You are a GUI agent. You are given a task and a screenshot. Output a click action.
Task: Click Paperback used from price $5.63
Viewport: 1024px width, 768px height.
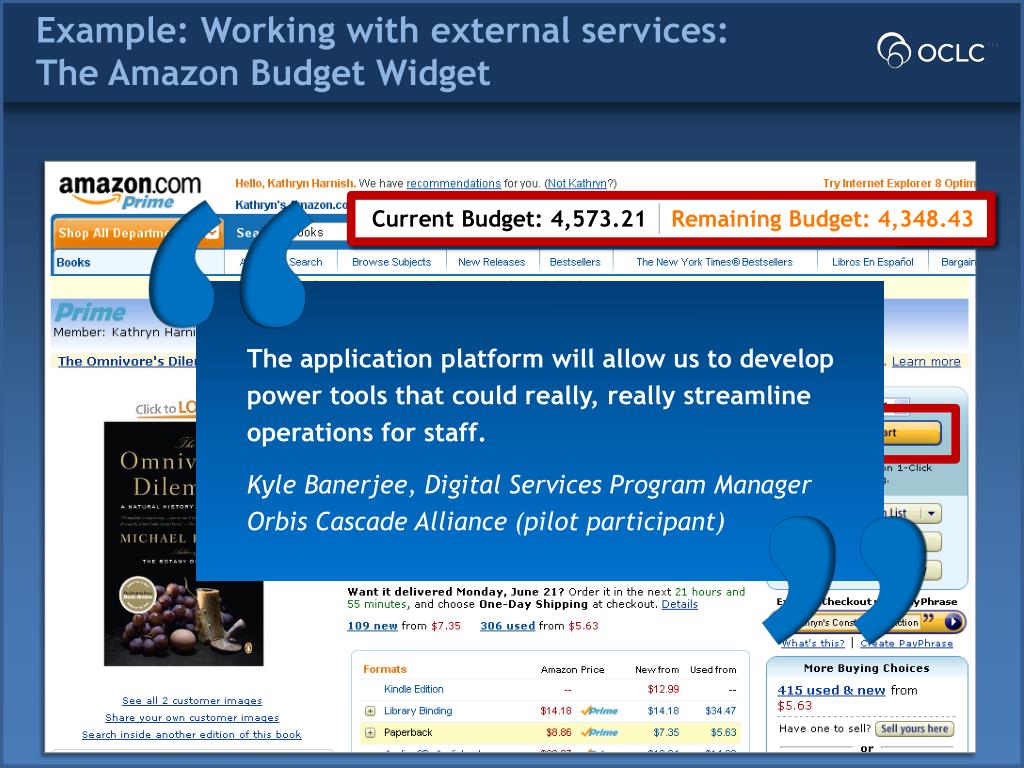(723, 732)
